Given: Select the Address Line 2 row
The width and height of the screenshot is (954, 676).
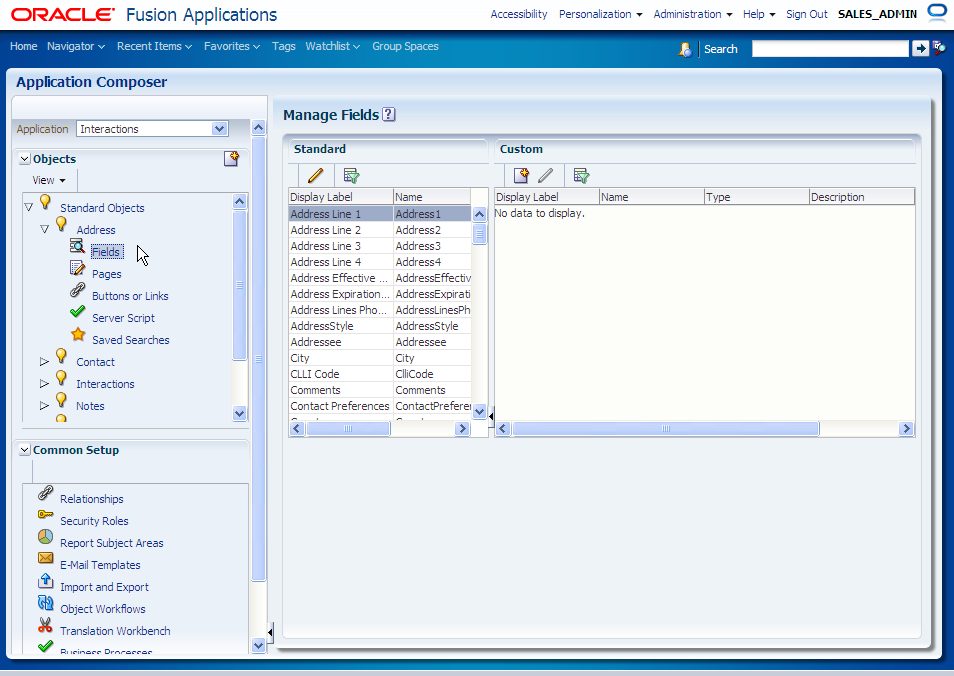Looking at the screenshot, I should pos(379,230).
